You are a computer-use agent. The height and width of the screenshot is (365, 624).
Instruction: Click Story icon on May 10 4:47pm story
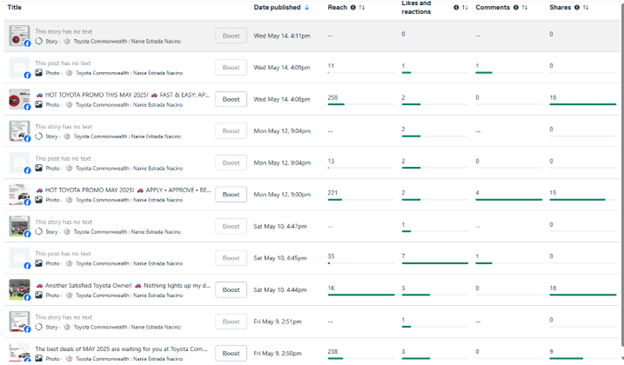pos(39,232)
